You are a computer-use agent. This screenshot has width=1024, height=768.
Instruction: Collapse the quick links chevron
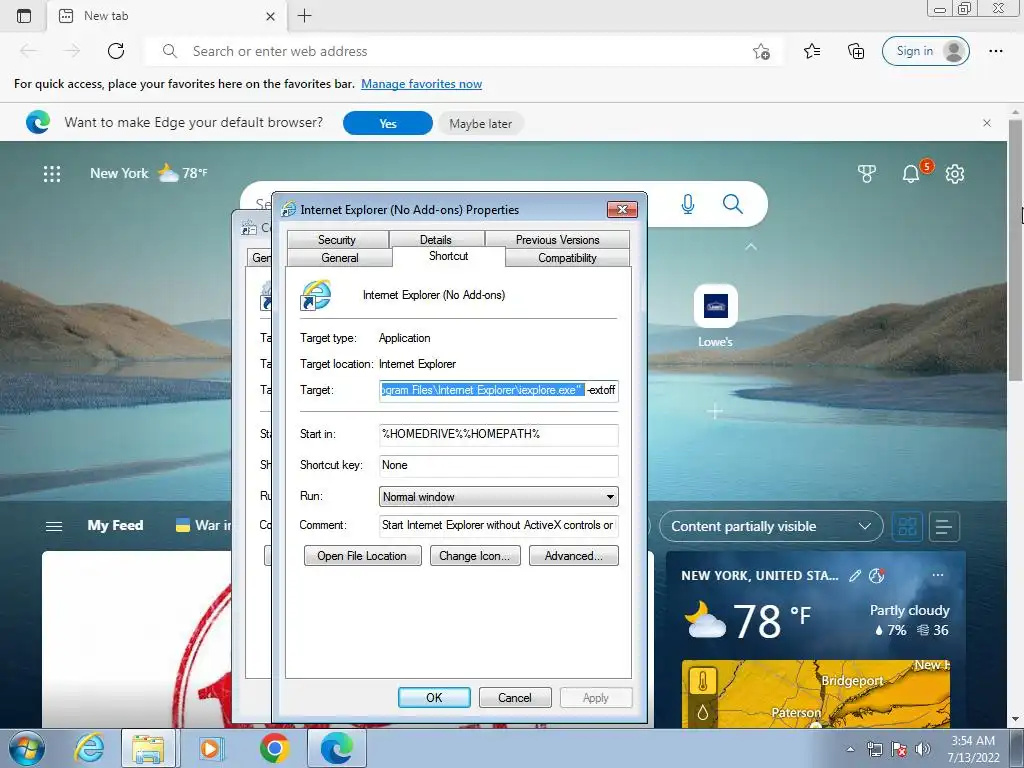[x=751, y=247]
